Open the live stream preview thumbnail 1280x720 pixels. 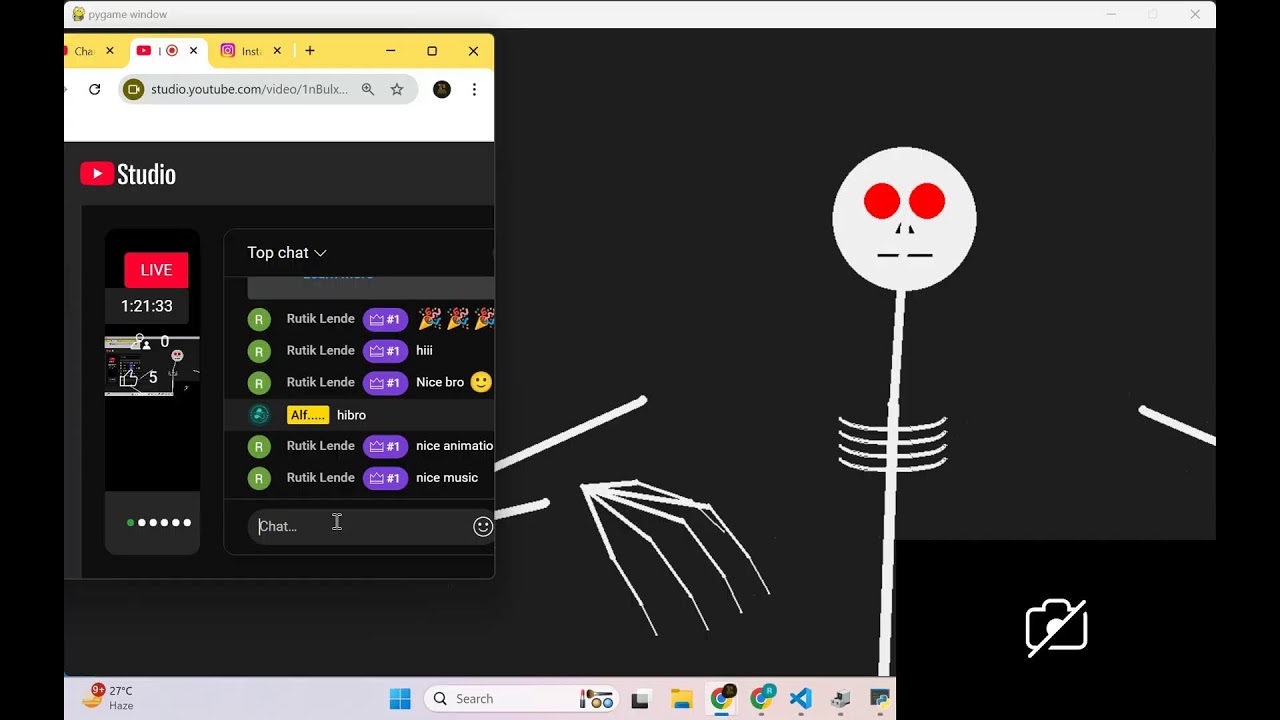(x=152, y=366)
